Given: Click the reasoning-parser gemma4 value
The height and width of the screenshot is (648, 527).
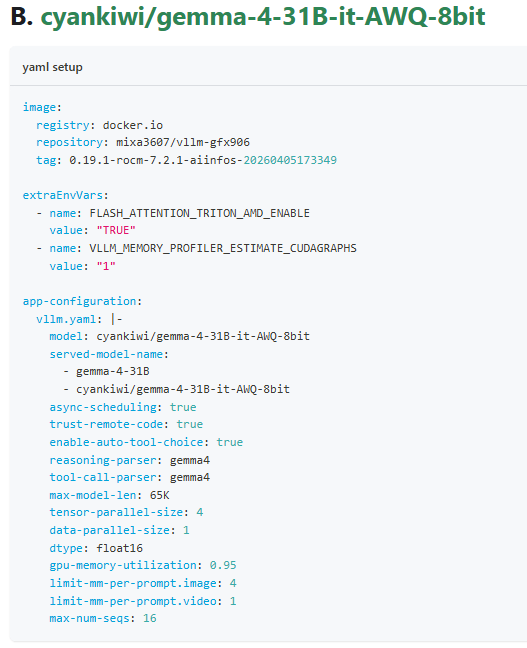Looking at the screenshot, I should (190, 460).
